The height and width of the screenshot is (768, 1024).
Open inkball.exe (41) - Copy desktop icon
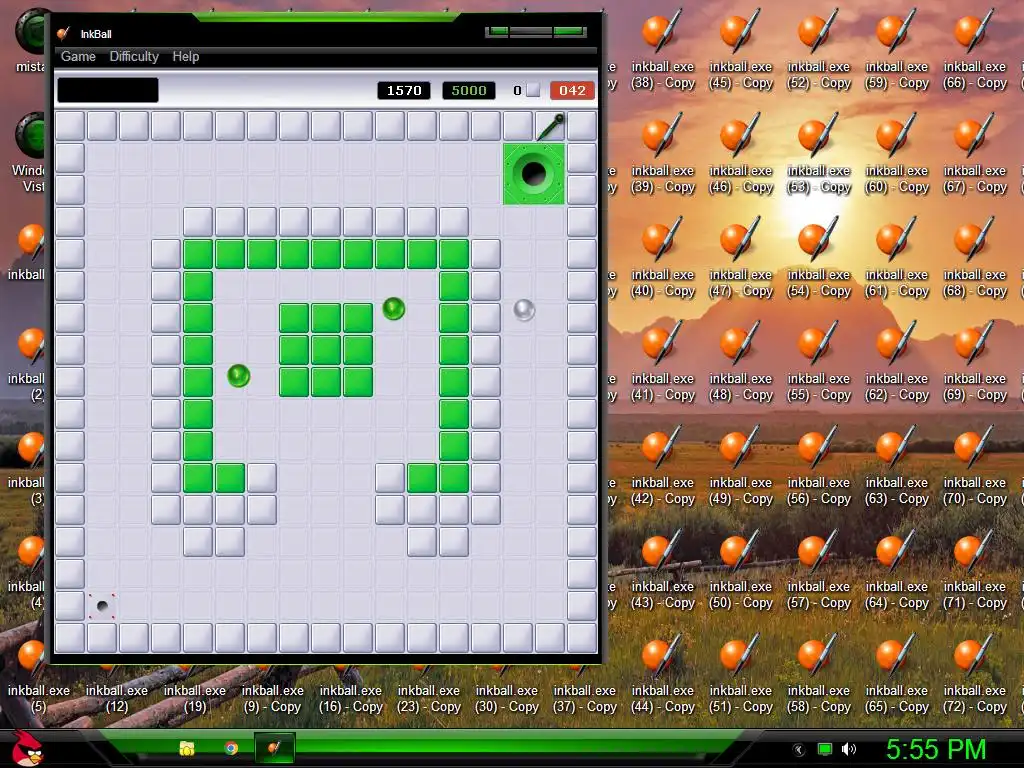click(x=662, y=362)
